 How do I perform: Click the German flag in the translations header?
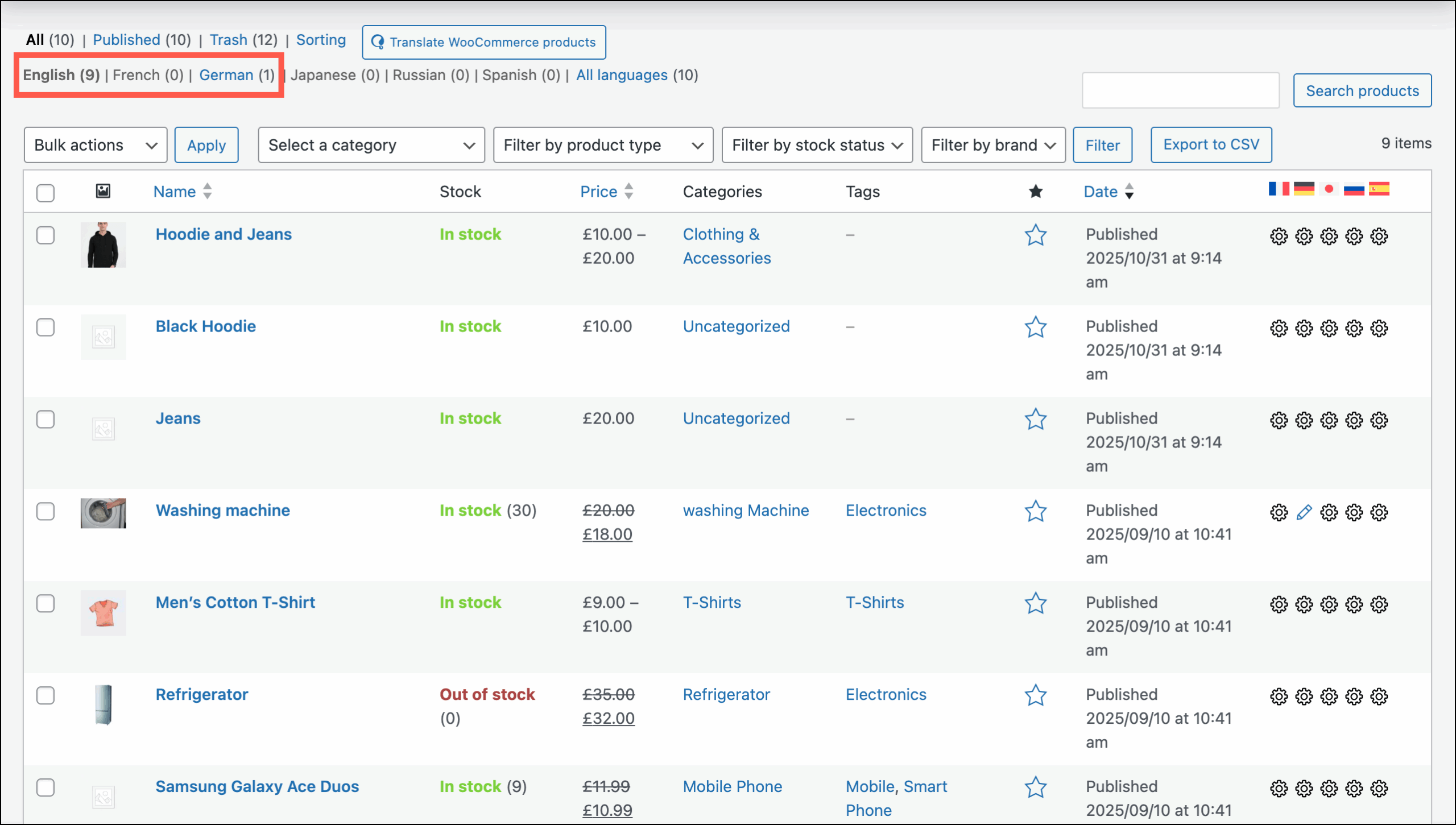tap(1304, 188)
